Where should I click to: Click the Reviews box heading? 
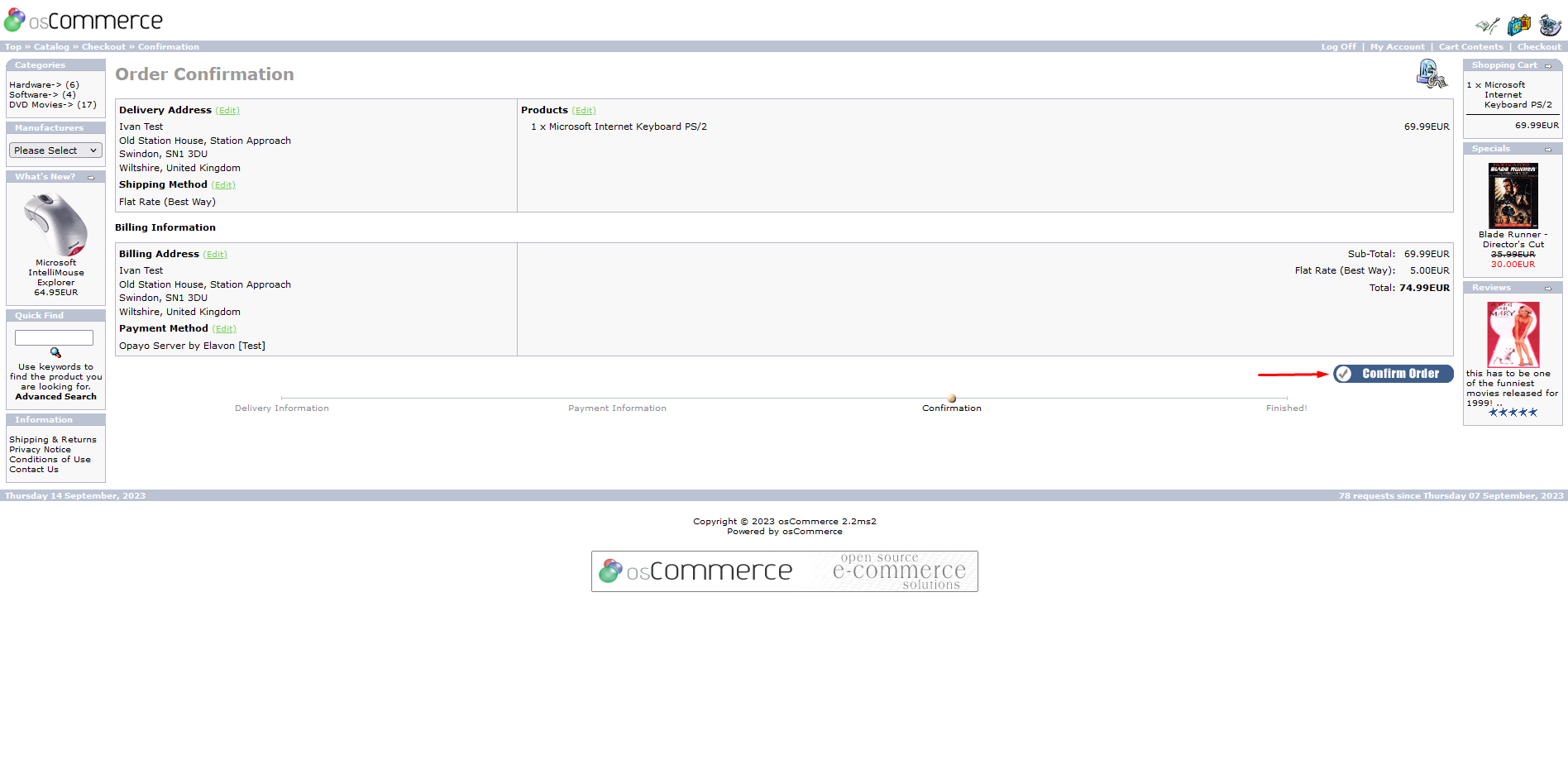[1491, 288]
